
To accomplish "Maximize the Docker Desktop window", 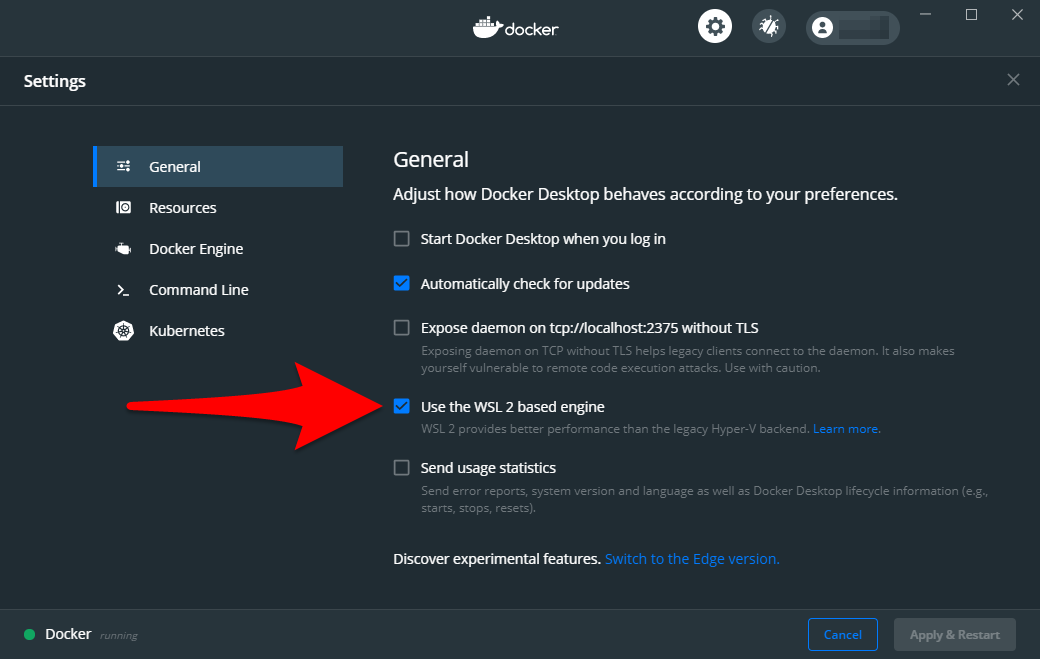I will click(971, 15).
